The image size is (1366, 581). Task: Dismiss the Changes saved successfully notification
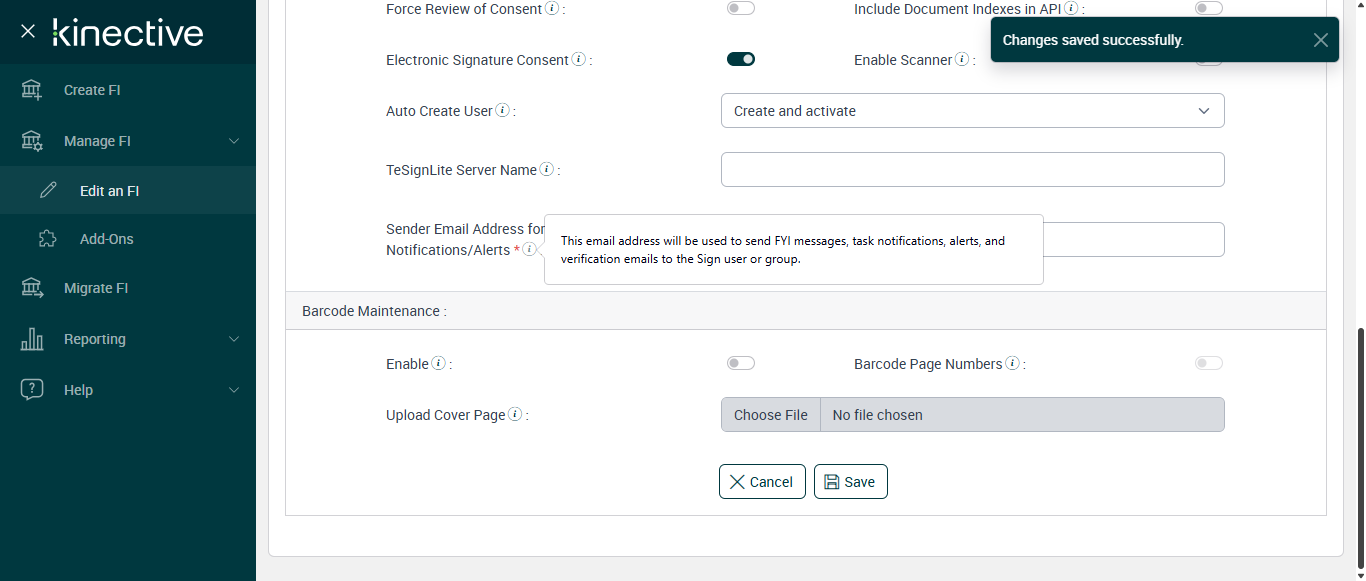click(x=1321, y=40)
